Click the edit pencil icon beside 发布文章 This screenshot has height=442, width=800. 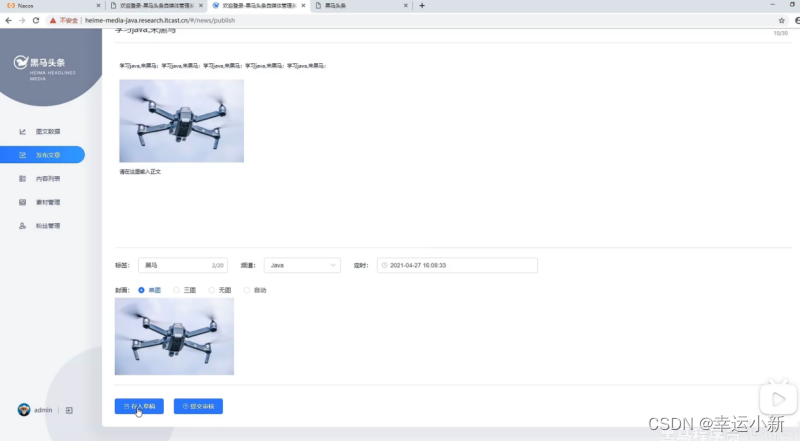click(22, 155)
